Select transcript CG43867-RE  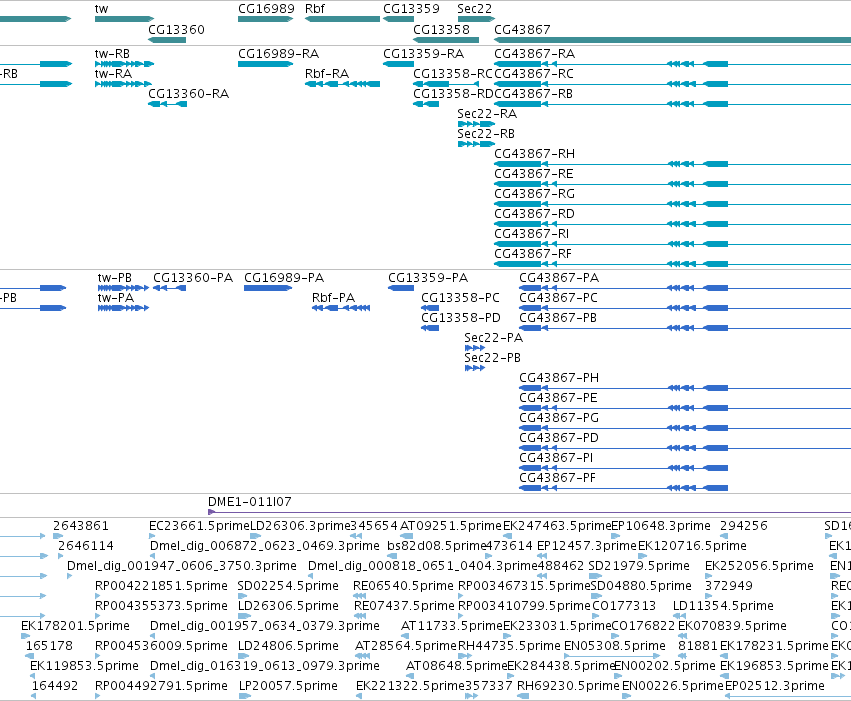tap(534, 174)
